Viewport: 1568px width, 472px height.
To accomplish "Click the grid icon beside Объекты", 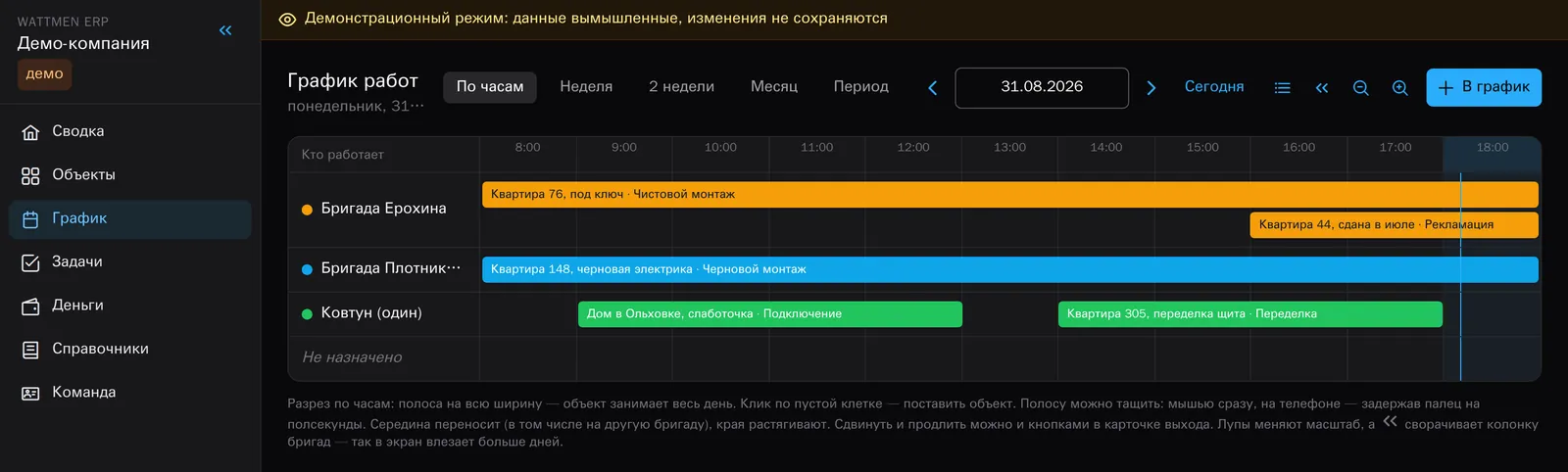I will point(30,175).
